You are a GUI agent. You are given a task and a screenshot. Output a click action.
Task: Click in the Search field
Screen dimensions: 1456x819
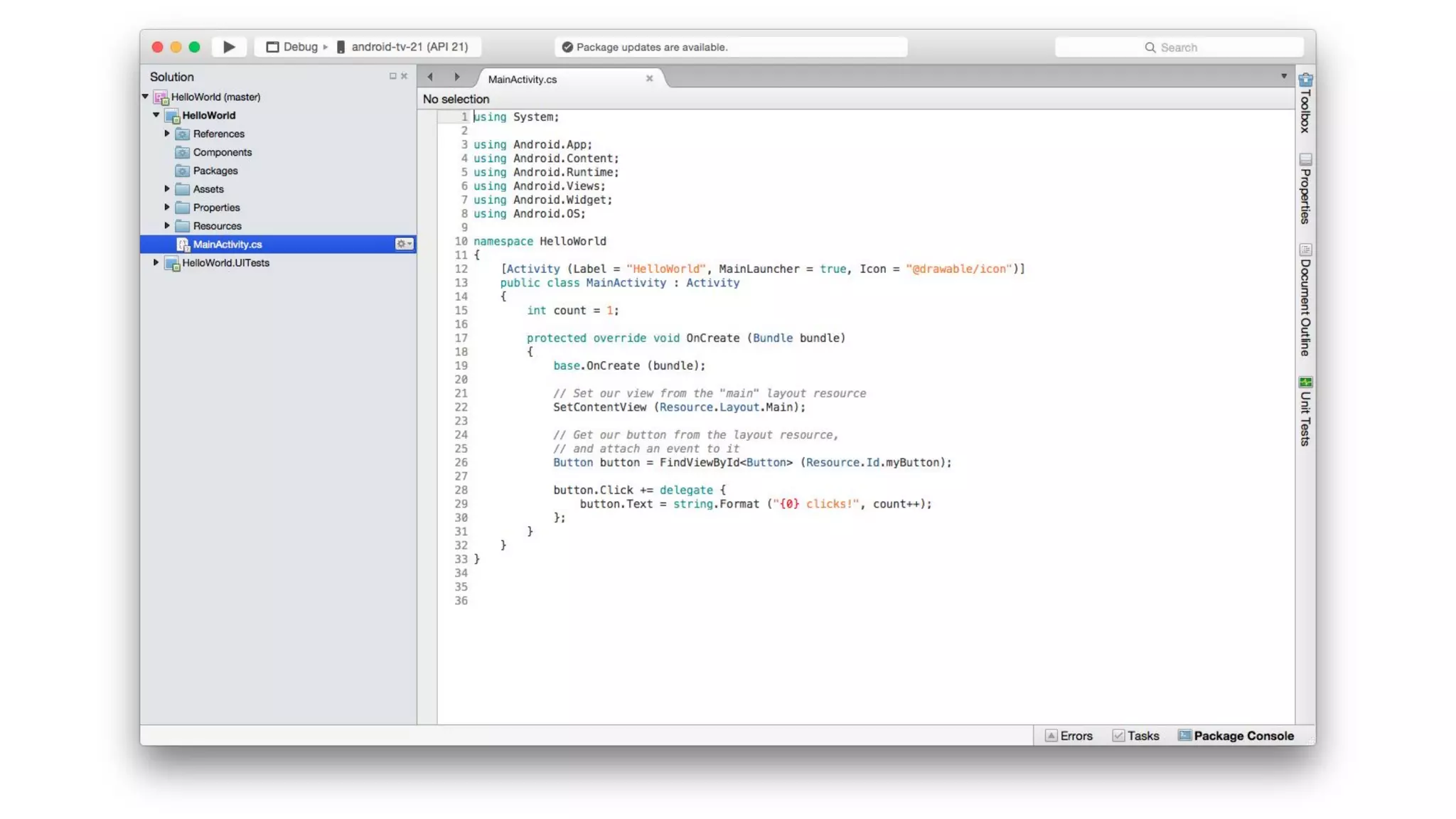(1179, 48)
